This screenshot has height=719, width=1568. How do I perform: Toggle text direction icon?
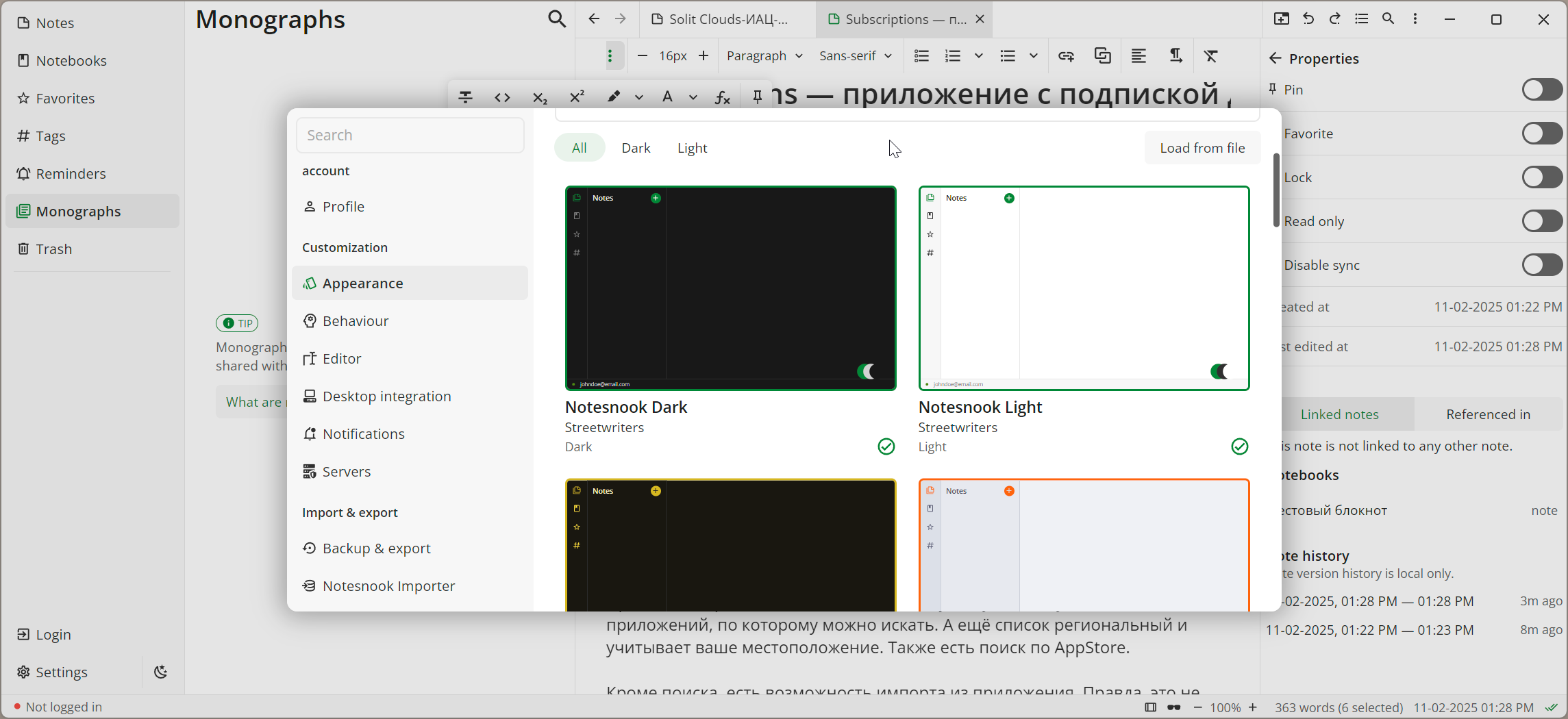(x=1175, y=55)
